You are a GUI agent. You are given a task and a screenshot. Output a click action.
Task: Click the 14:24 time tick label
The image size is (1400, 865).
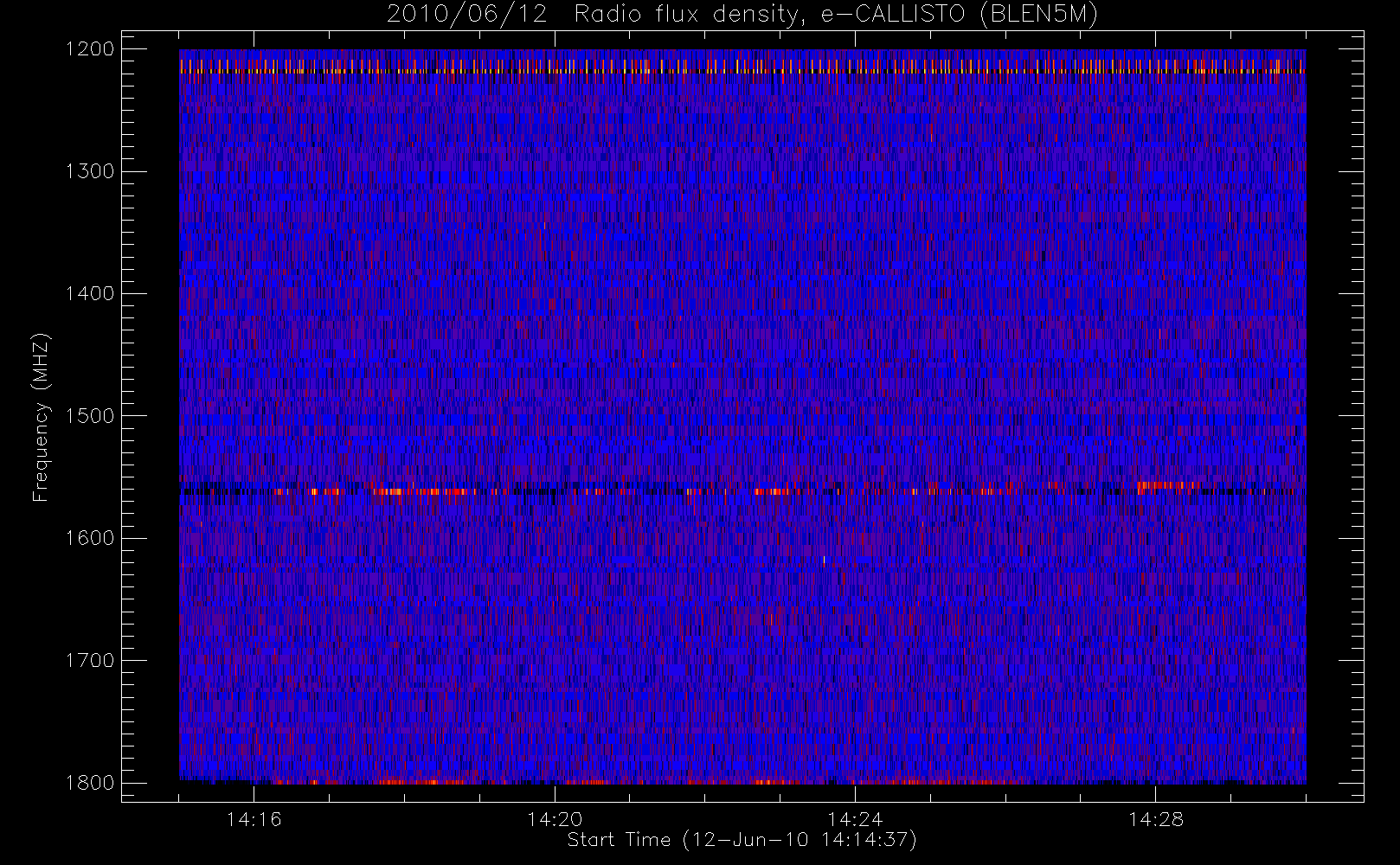tap(855, 819)
